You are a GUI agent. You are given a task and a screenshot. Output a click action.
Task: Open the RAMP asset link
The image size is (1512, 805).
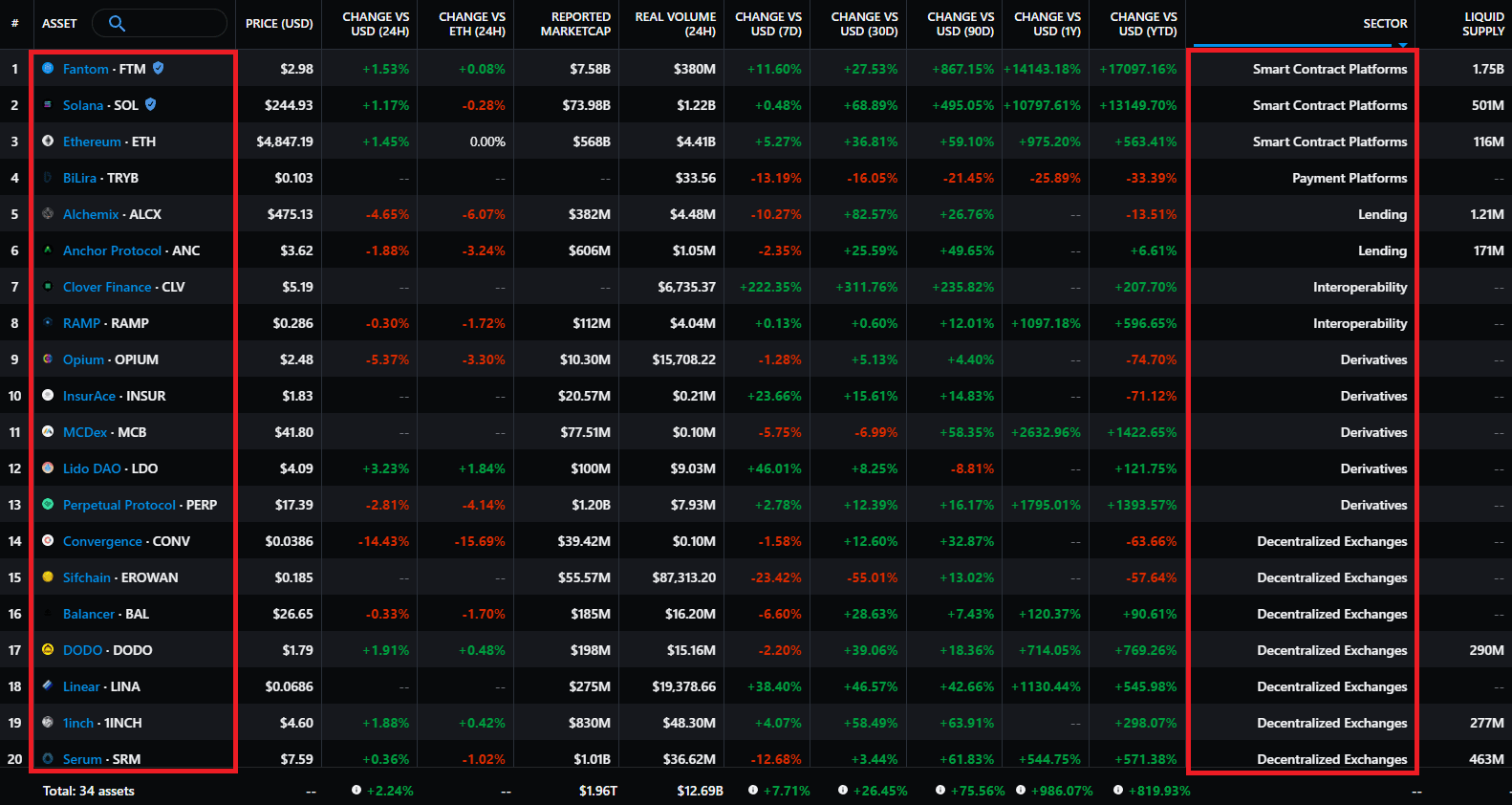tap(81, 323)
